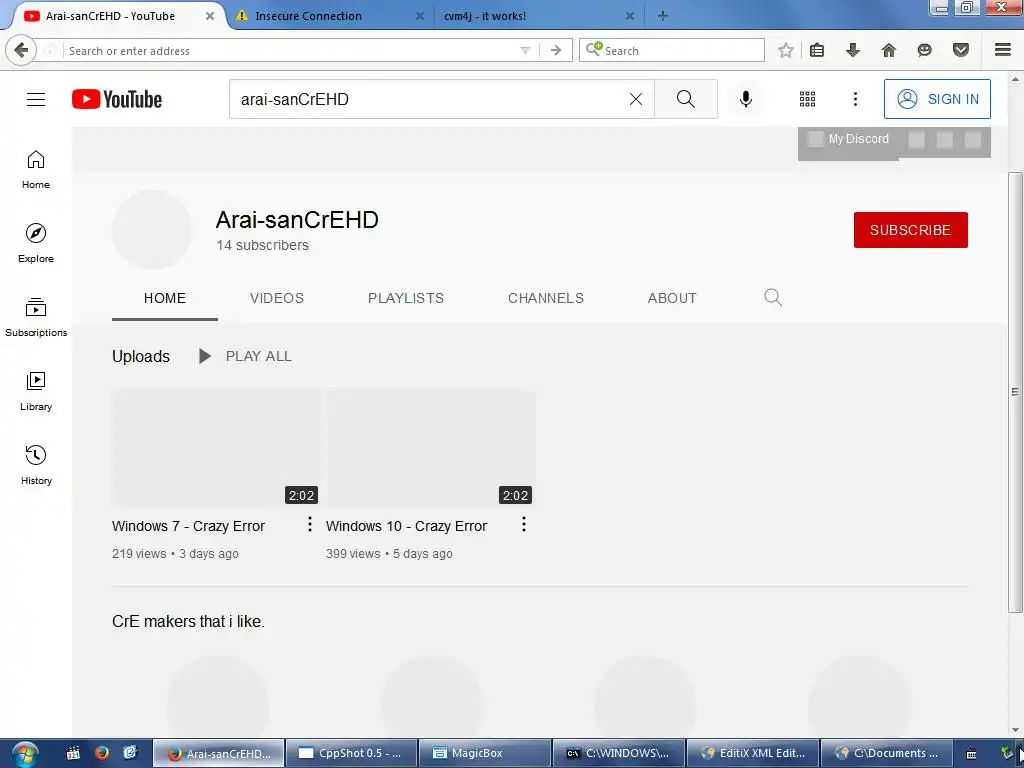
Task: Click the SIGN IN button
Action: tap(937, 99)
